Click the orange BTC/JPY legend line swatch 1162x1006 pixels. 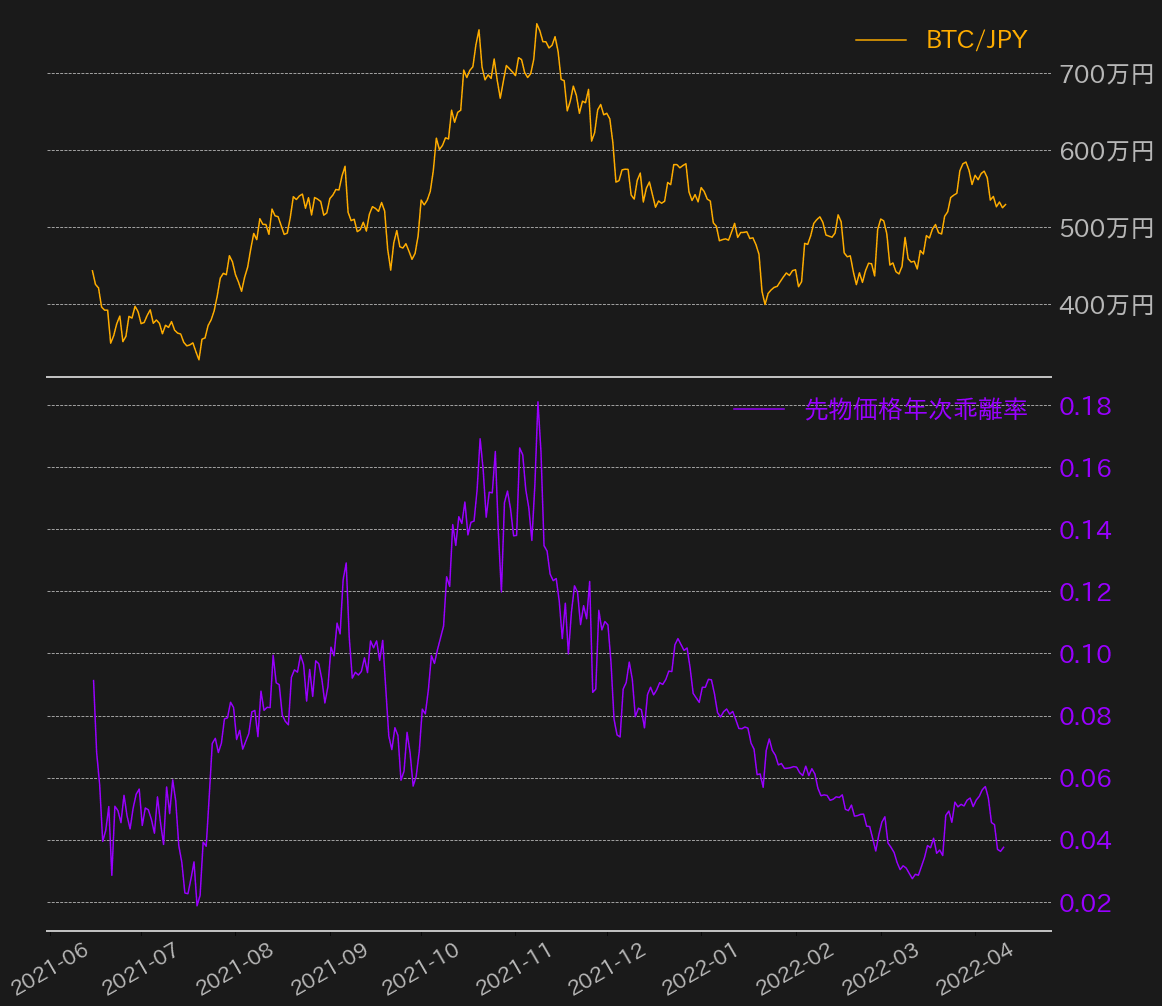coord(880,40)
